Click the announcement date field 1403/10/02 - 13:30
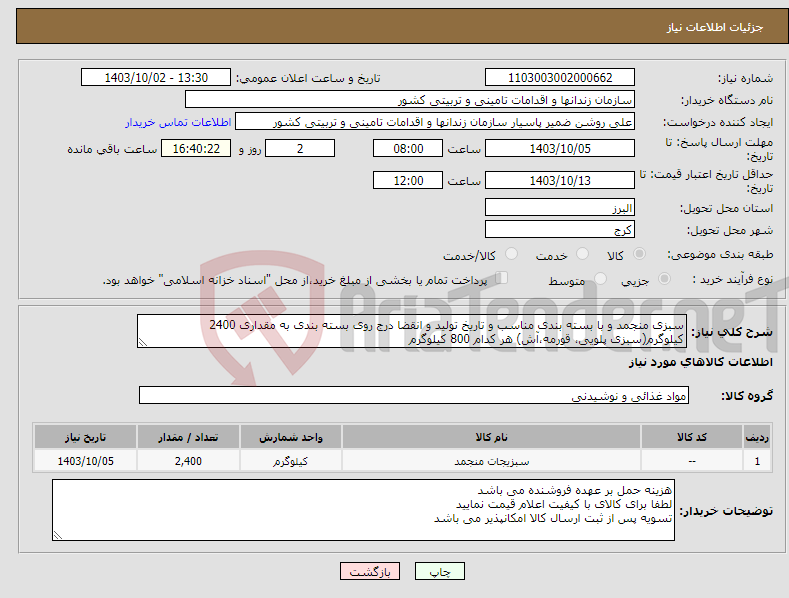This screenshot has width=789, height=598. 156,78
